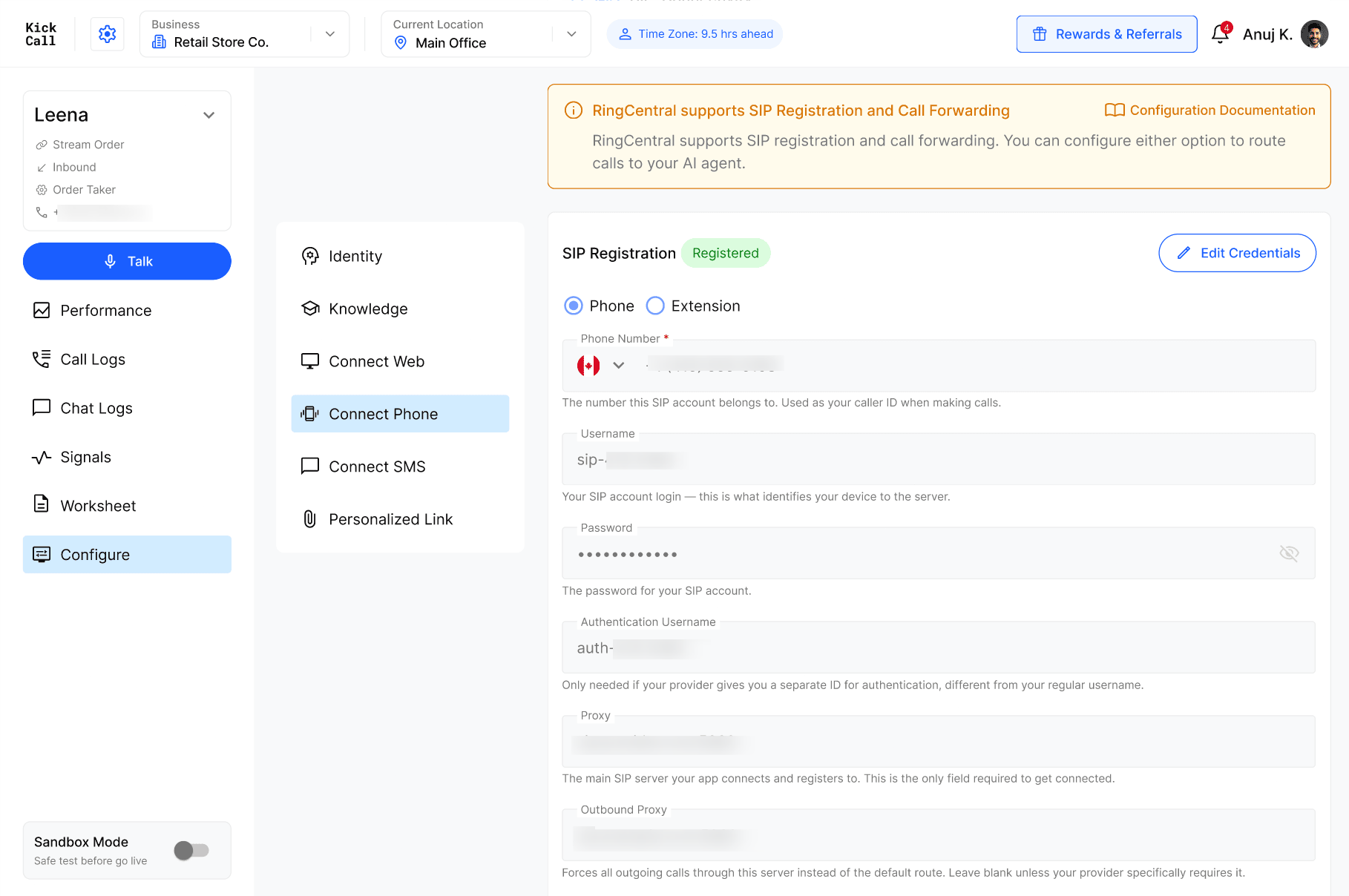Start a Talk session
The width and height of the screenshot is (1349, 896).
(x=127, y=261)
